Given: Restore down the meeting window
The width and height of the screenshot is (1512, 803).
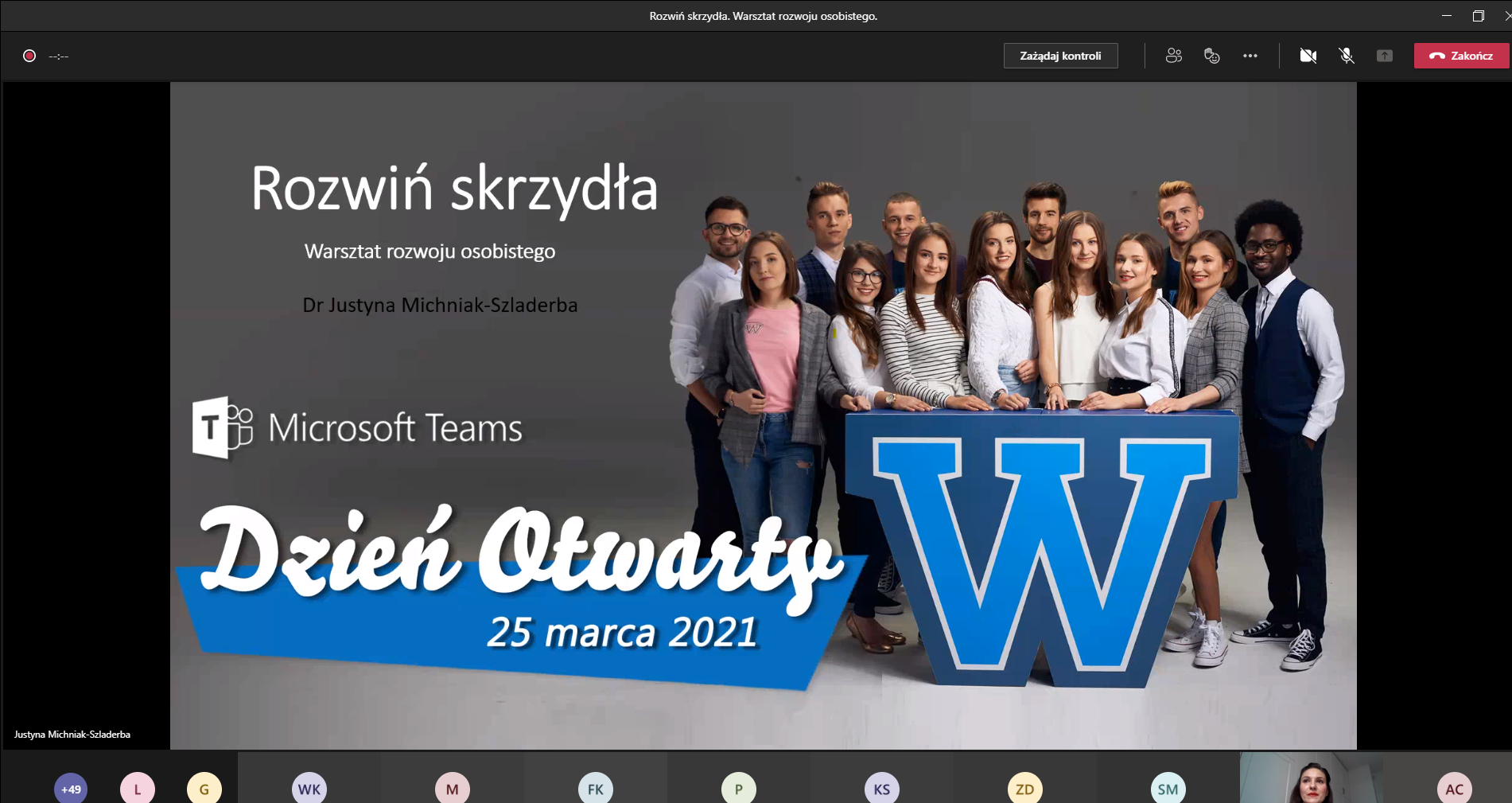Looking at the screenshot, I should [1478, 16].
